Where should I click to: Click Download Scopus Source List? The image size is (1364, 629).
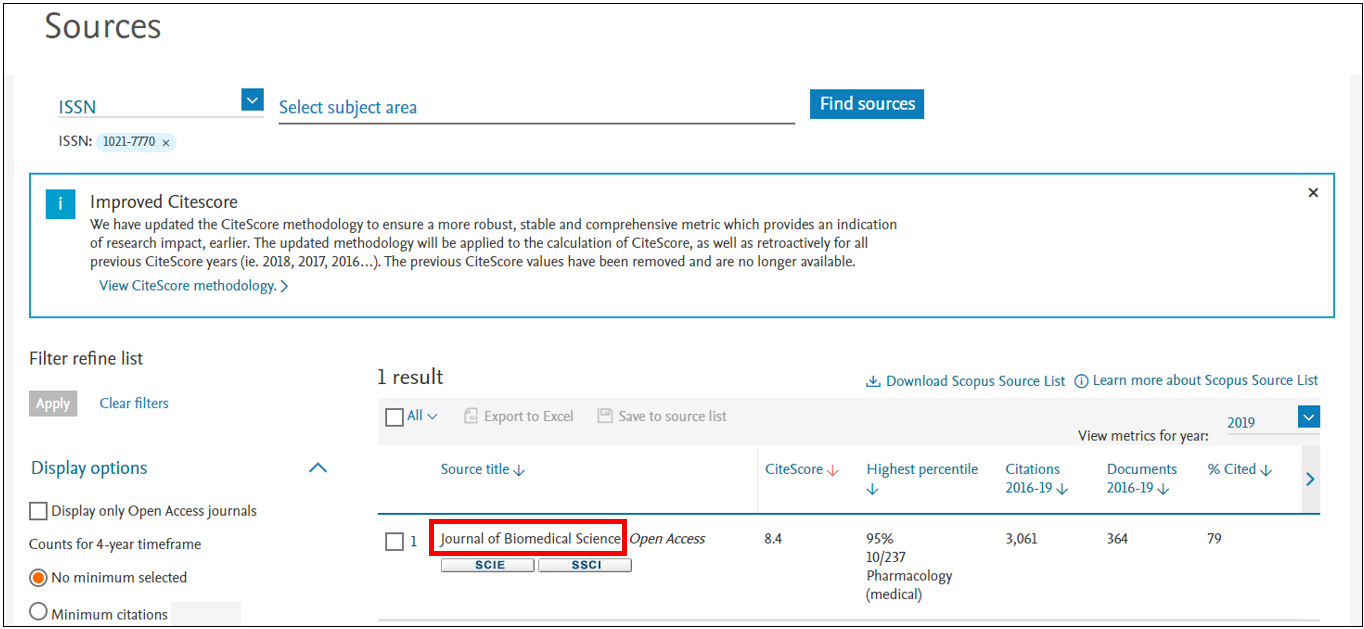click(966, 381)
